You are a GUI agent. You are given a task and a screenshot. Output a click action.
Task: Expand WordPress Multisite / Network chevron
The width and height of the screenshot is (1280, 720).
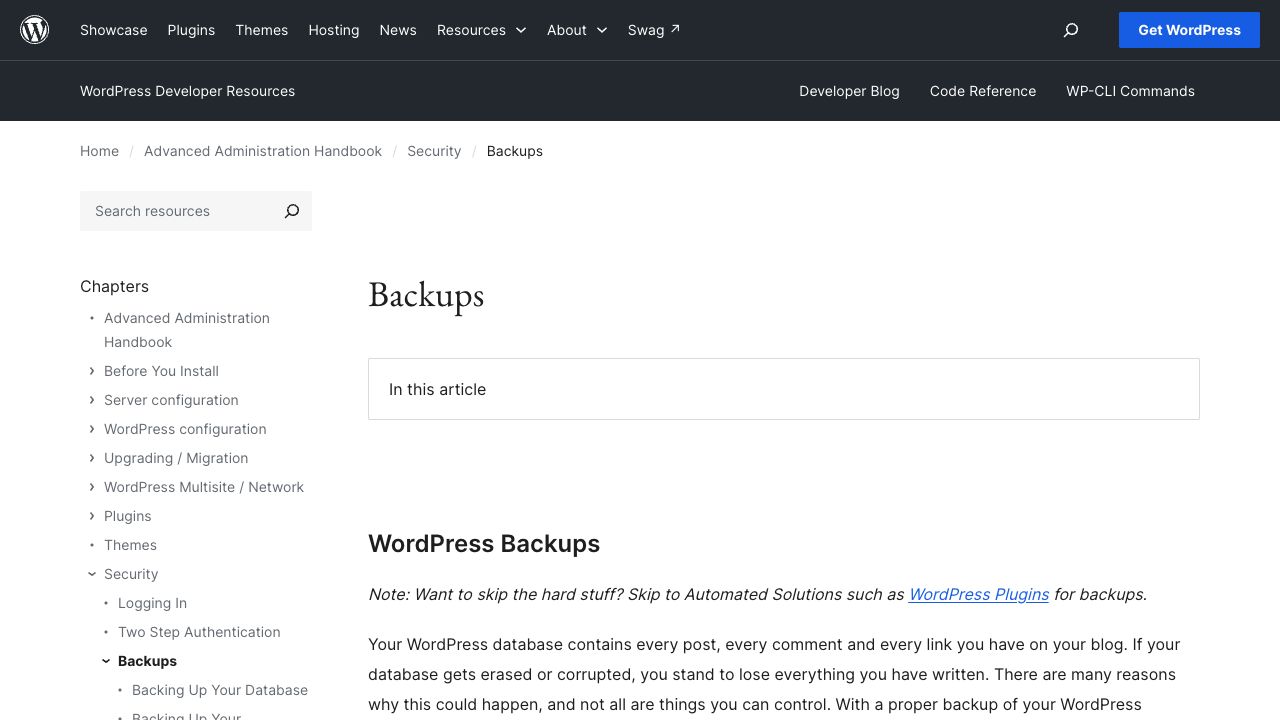[92, 487]
